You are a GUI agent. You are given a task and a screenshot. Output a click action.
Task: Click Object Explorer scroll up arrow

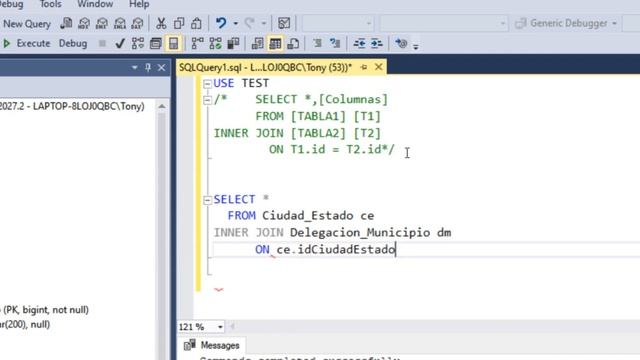tap(162, 107)
